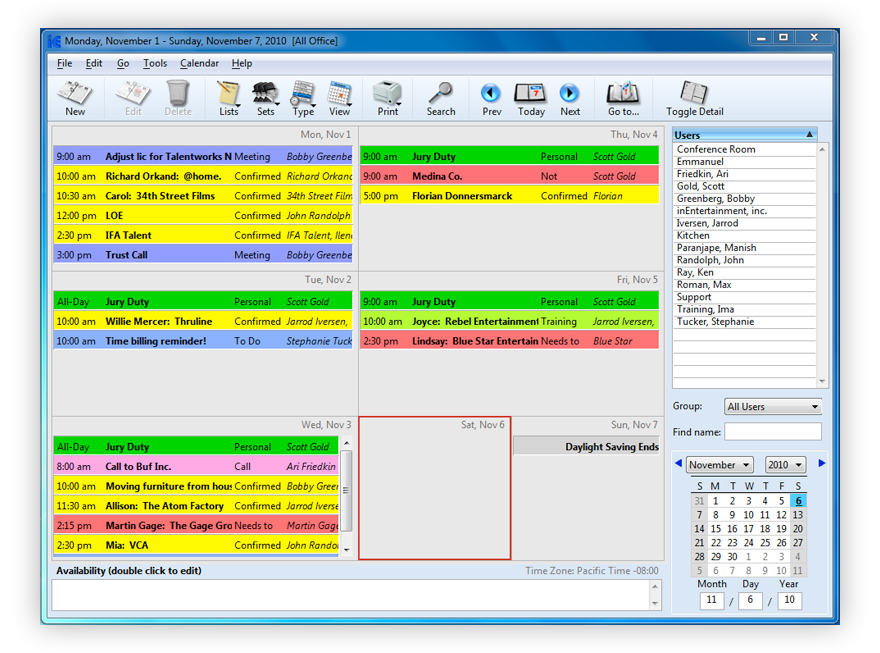Select the Trust Call appointment

[x=203, y=255]
